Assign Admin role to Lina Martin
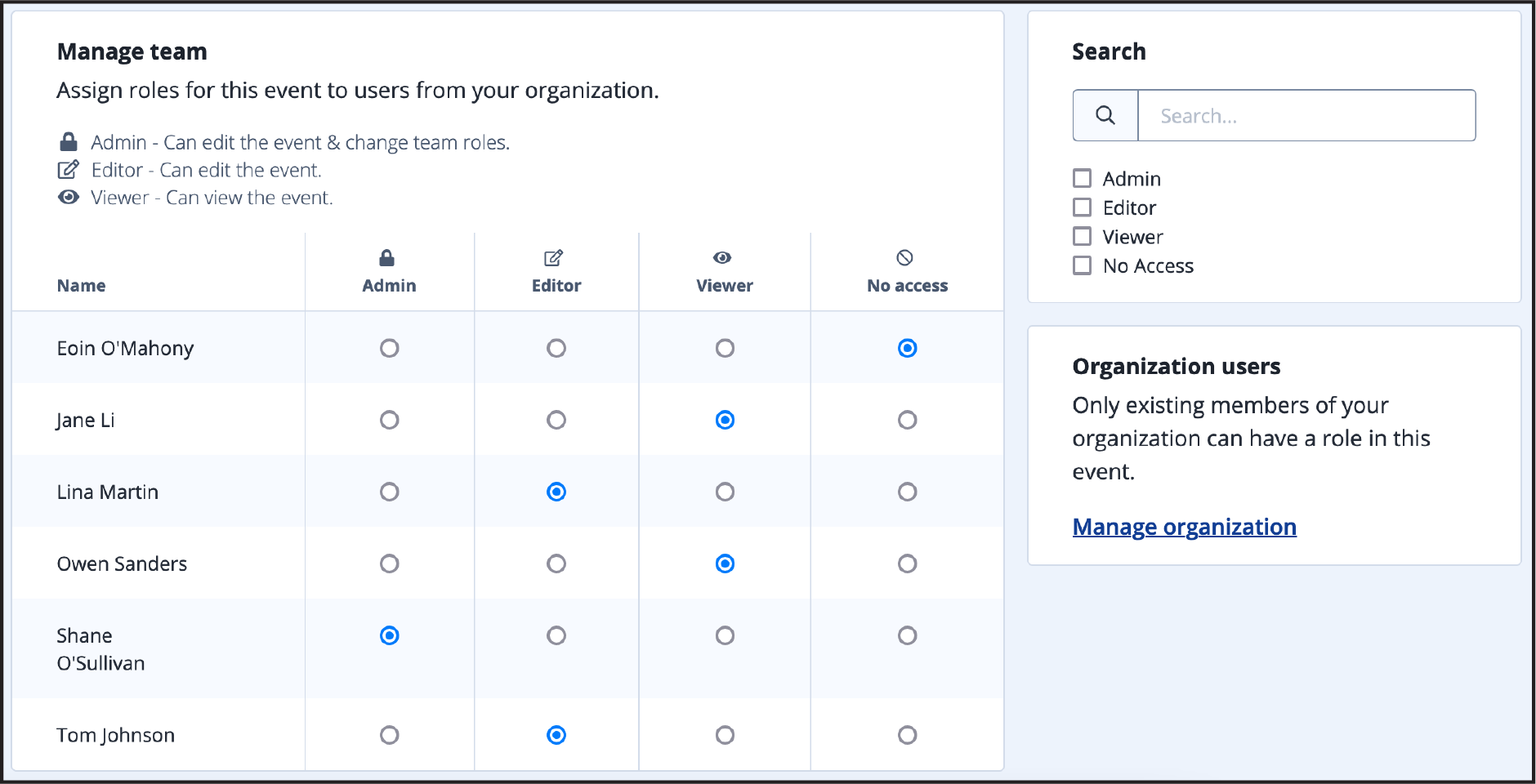 tap(390, 492)
